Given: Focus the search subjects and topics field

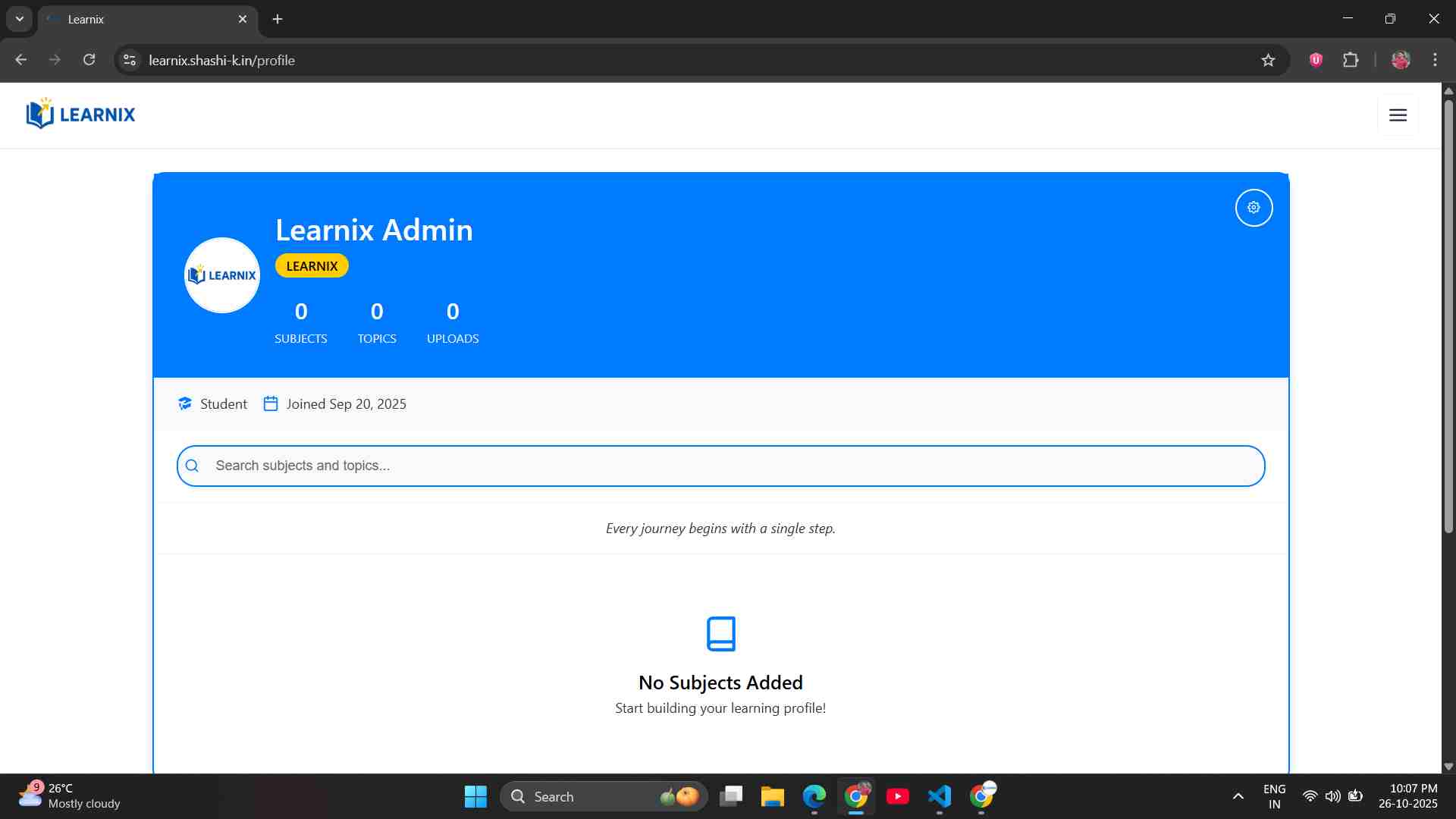Looking at the screenshot, I should tap(720, 466).
